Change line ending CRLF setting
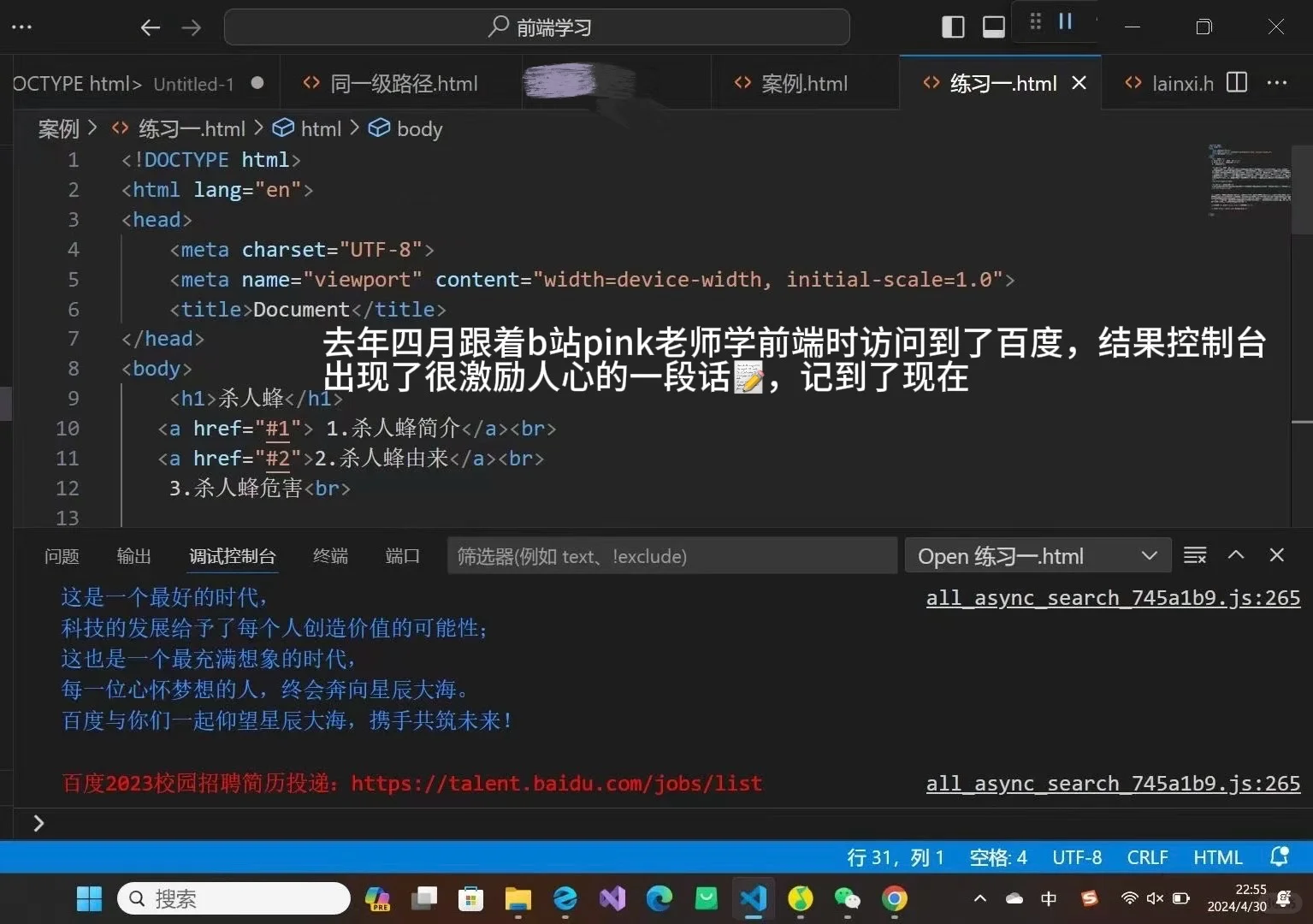Image resolution: width=1313 pixels, height=924 pixels. coord(1147,857)
